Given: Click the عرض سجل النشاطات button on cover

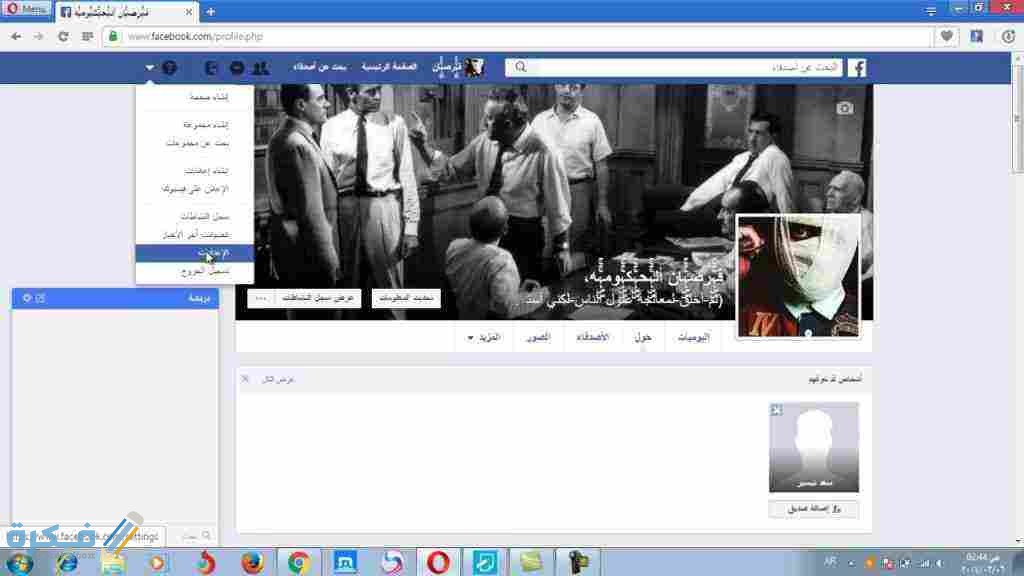Looking at the screenshot, I should click(x=318, y=298).
